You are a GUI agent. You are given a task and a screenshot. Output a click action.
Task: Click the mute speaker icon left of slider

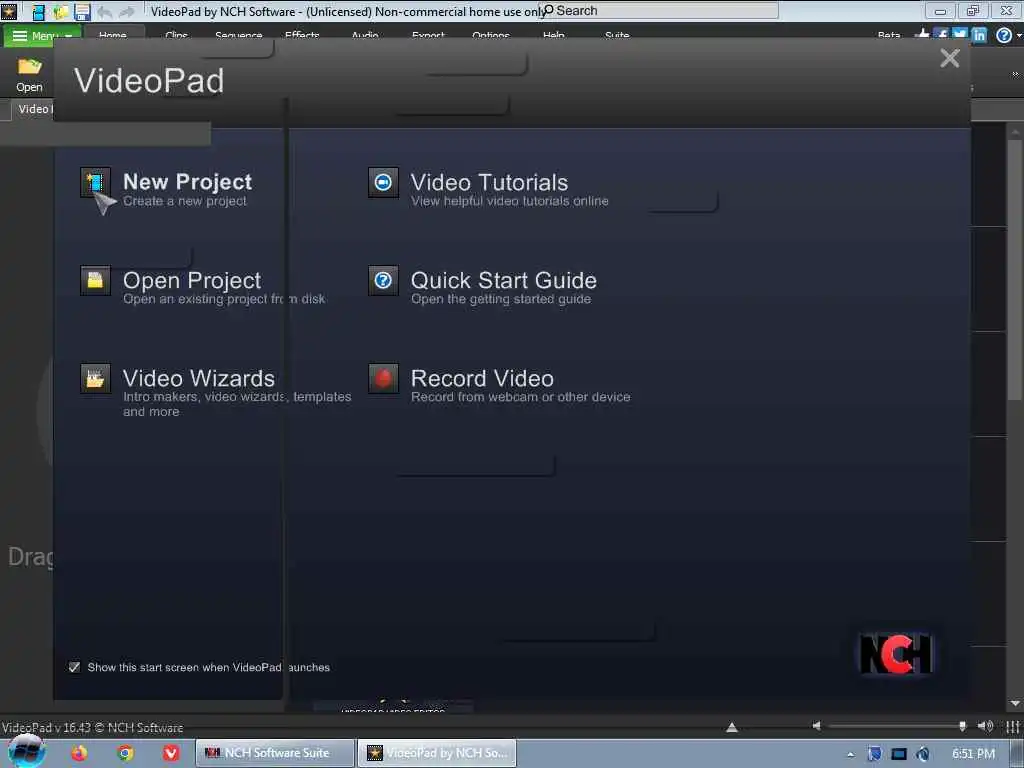coord(816,726)
